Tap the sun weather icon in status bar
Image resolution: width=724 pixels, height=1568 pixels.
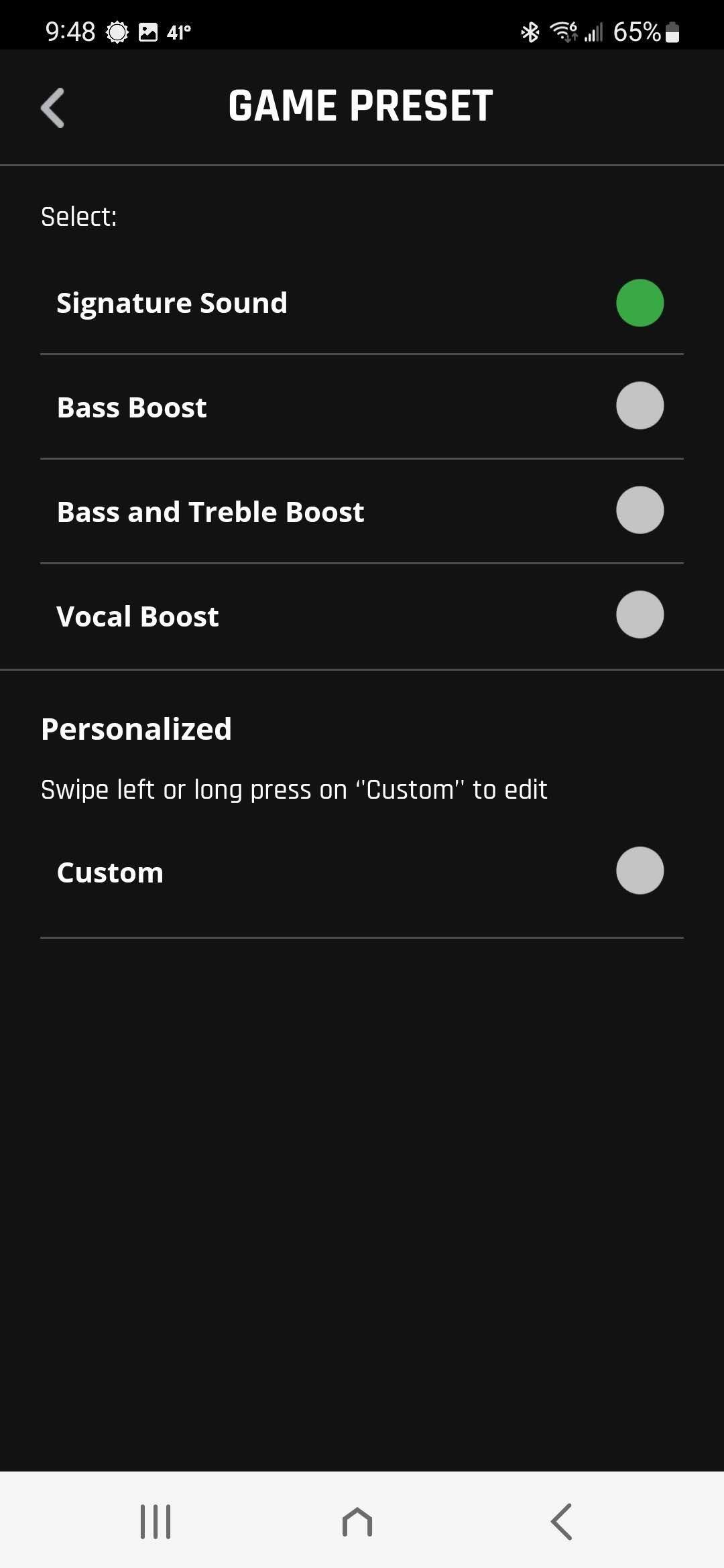(117, 32)
